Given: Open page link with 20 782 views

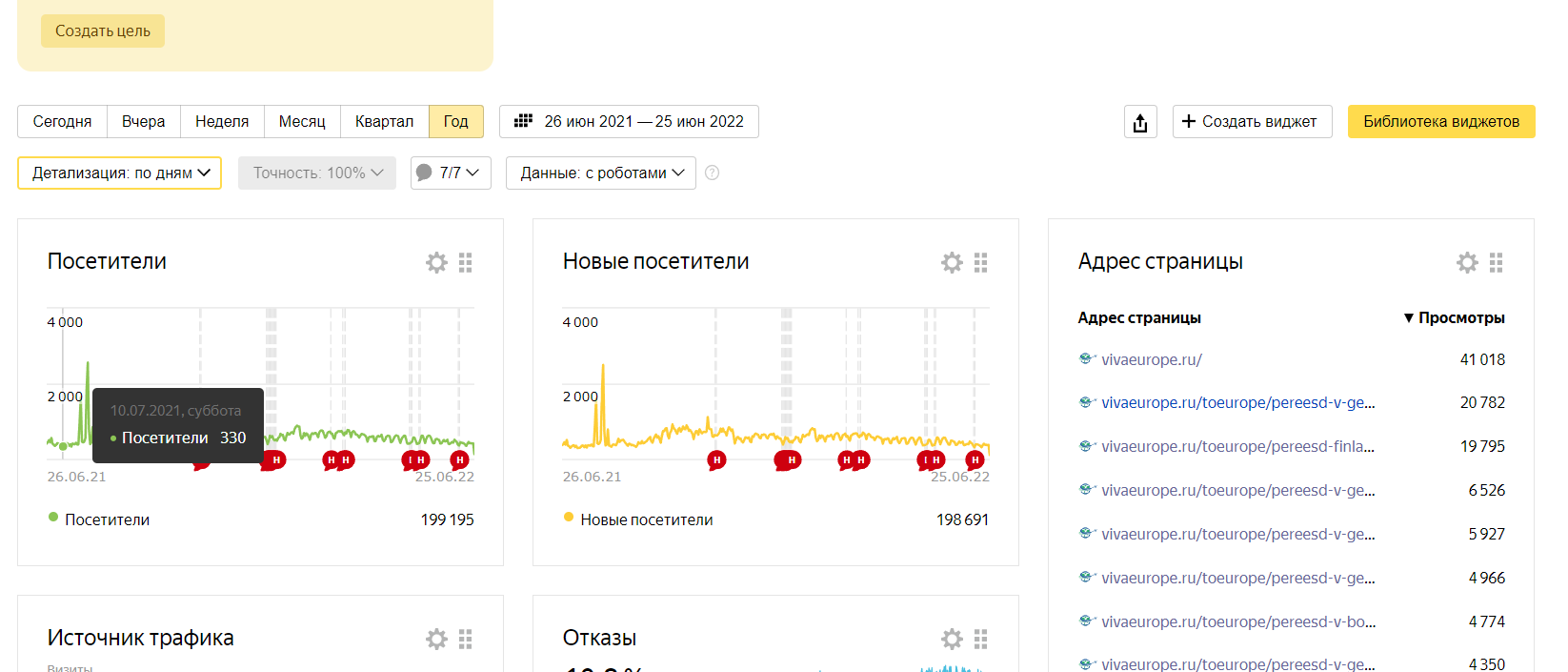Looking at the screenshot, I should 1237,402.
